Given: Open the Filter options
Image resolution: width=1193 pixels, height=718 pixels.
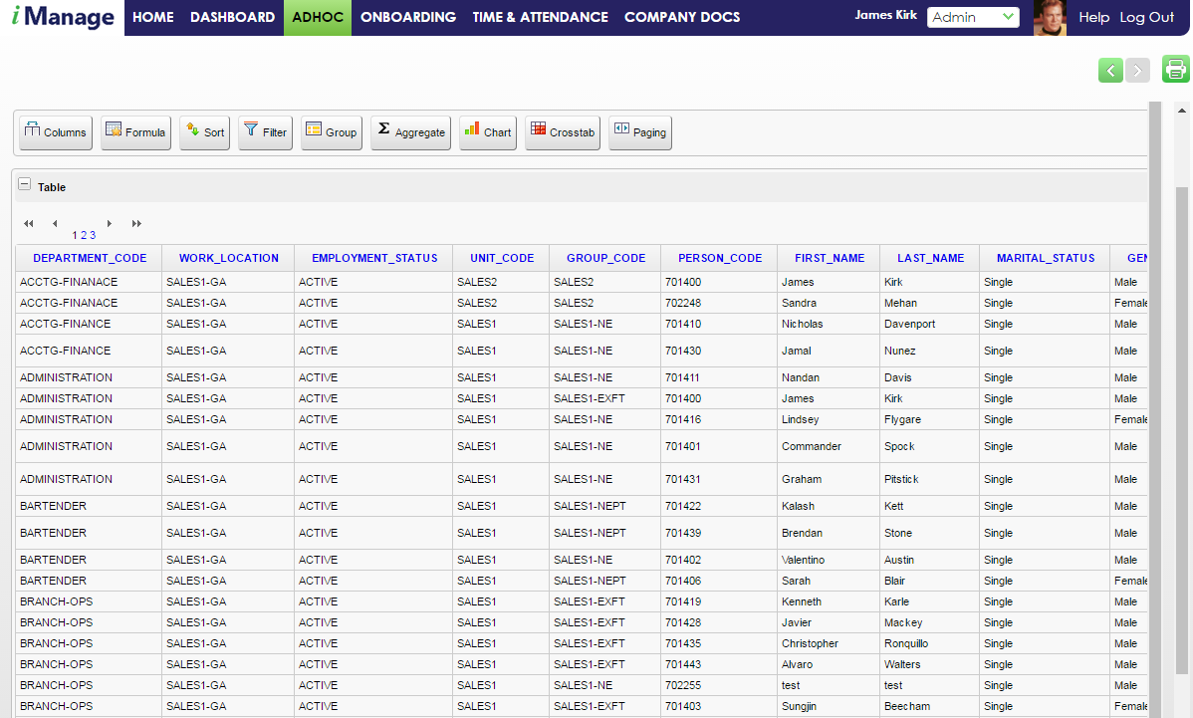Looking at the screenshot, I should (266, 132).
